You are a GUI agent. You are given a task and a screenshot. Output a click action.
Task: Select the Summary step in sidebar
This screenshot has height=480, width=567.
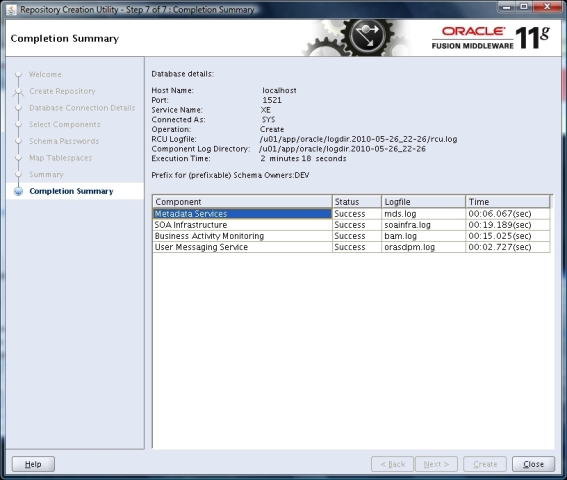(x=46, y=174)
